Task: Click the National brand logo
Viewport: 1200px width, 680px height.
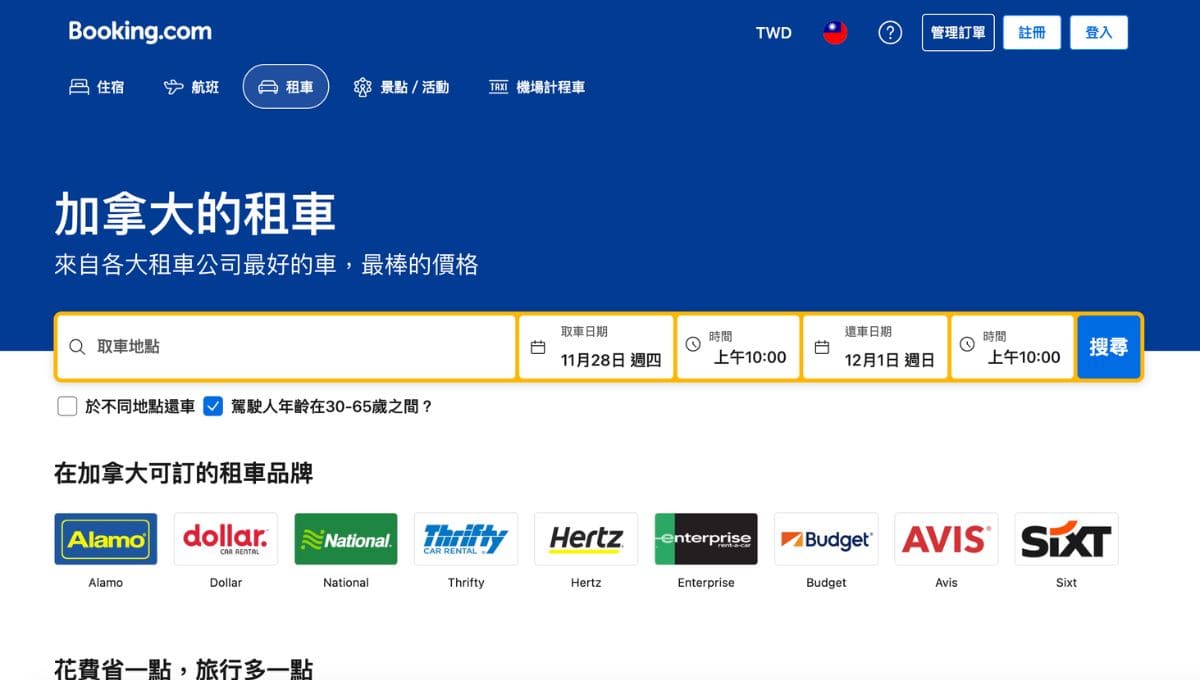Action: [x=346, y=539]
